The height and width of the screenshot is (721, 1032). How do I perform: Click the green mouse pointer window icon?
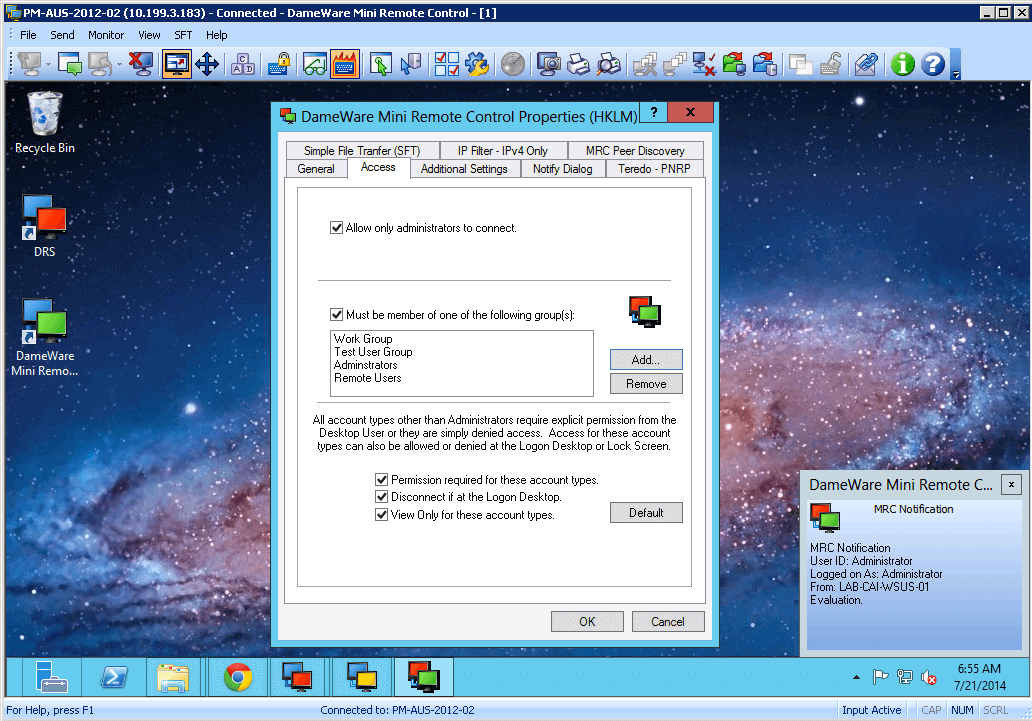pos(380,64)
